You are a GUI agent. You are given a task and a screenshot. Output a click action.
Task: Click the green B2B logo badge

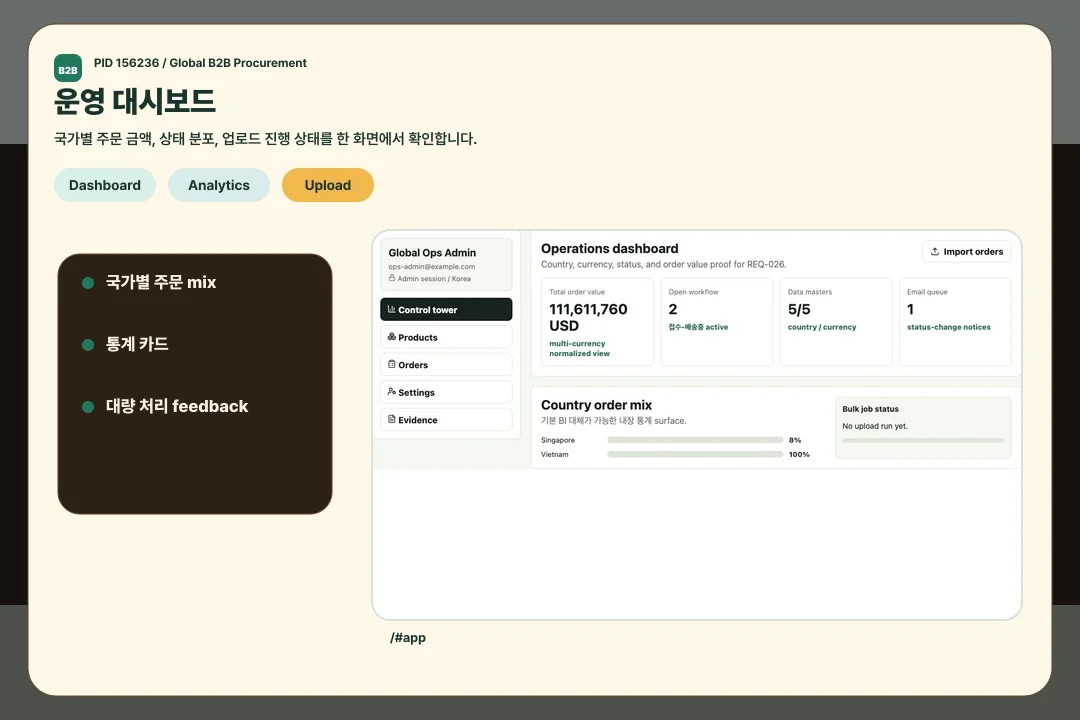click(68, 68)
